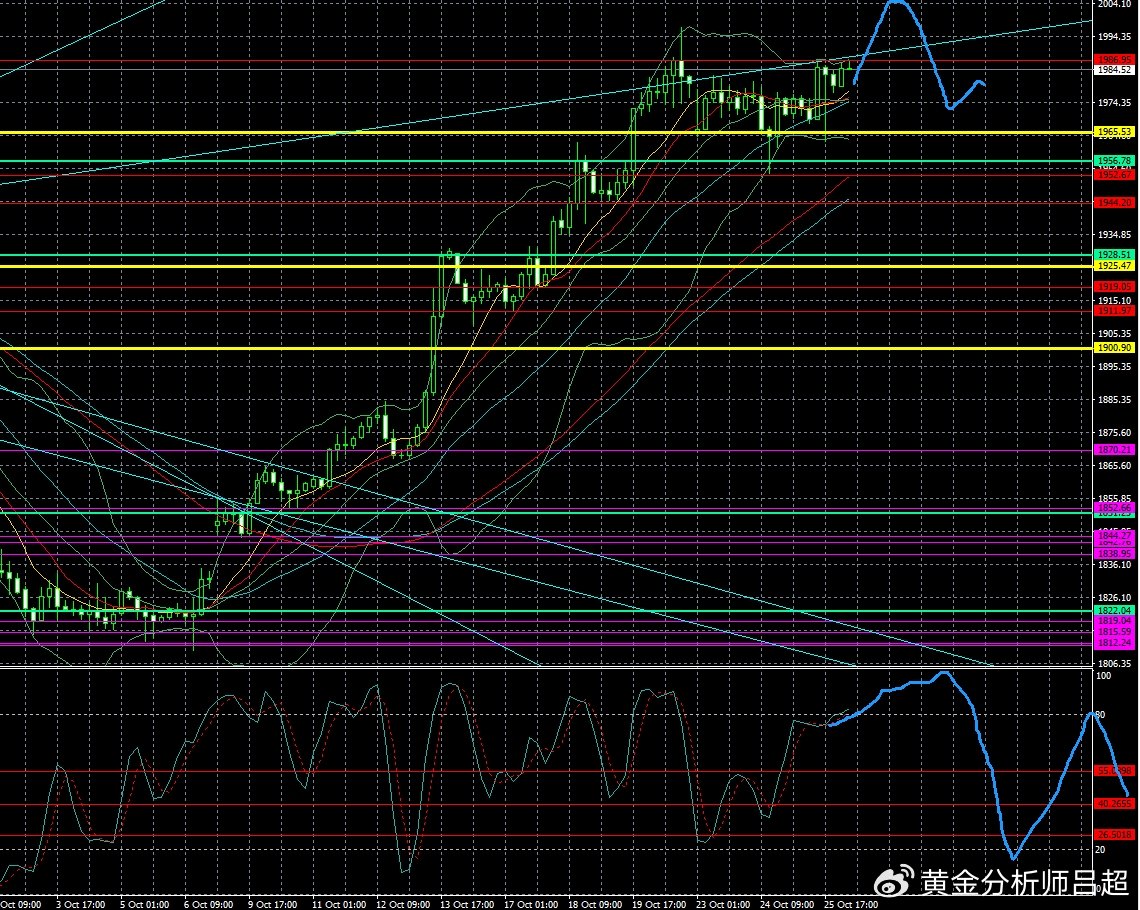Click the 11 Oct 01:00 time label
This screenshot has height=910, width=1140.
339,905
